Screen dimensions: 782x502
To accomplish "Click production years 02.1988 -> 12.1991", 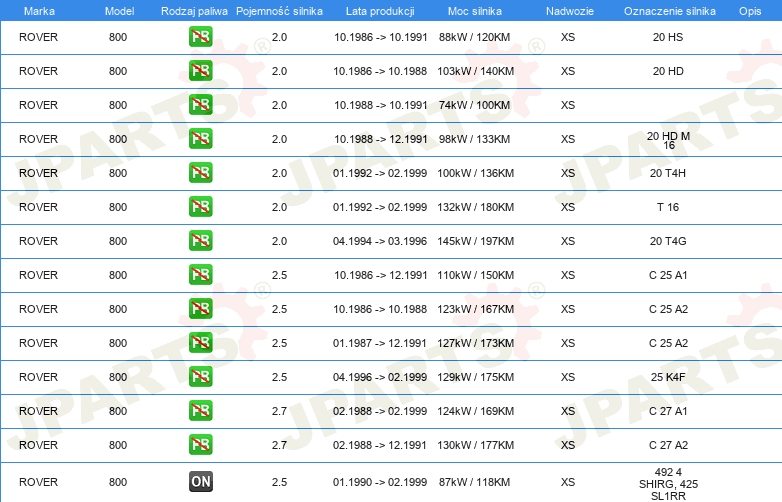I will click(x=380, y=445).
